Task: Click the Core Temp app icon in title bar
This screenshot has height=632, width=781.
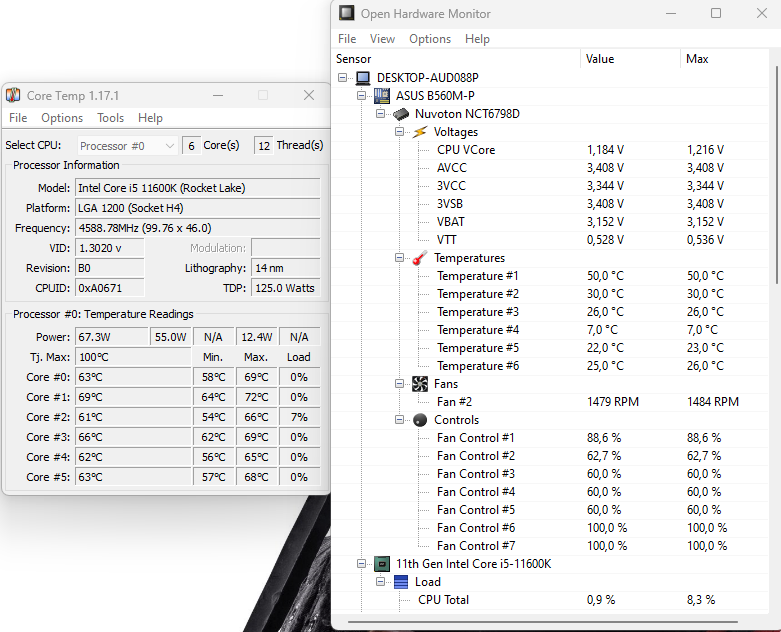Action: (13, 95)
